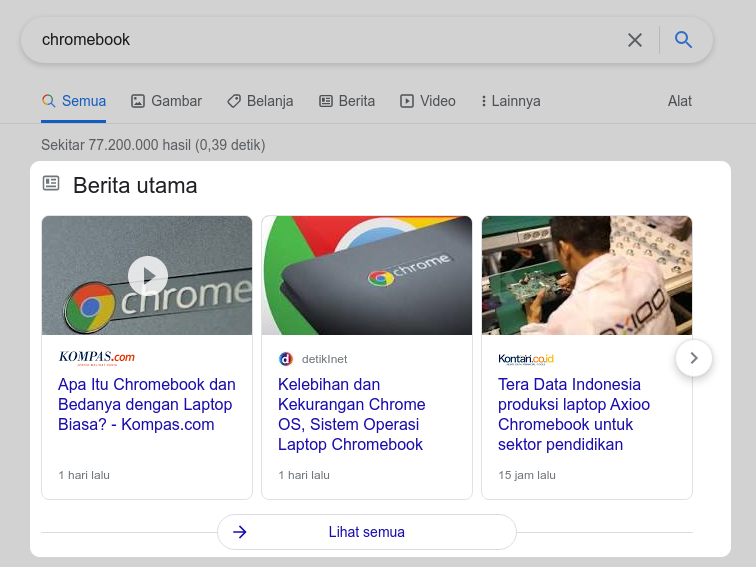Open the Alat search tools

679,101
